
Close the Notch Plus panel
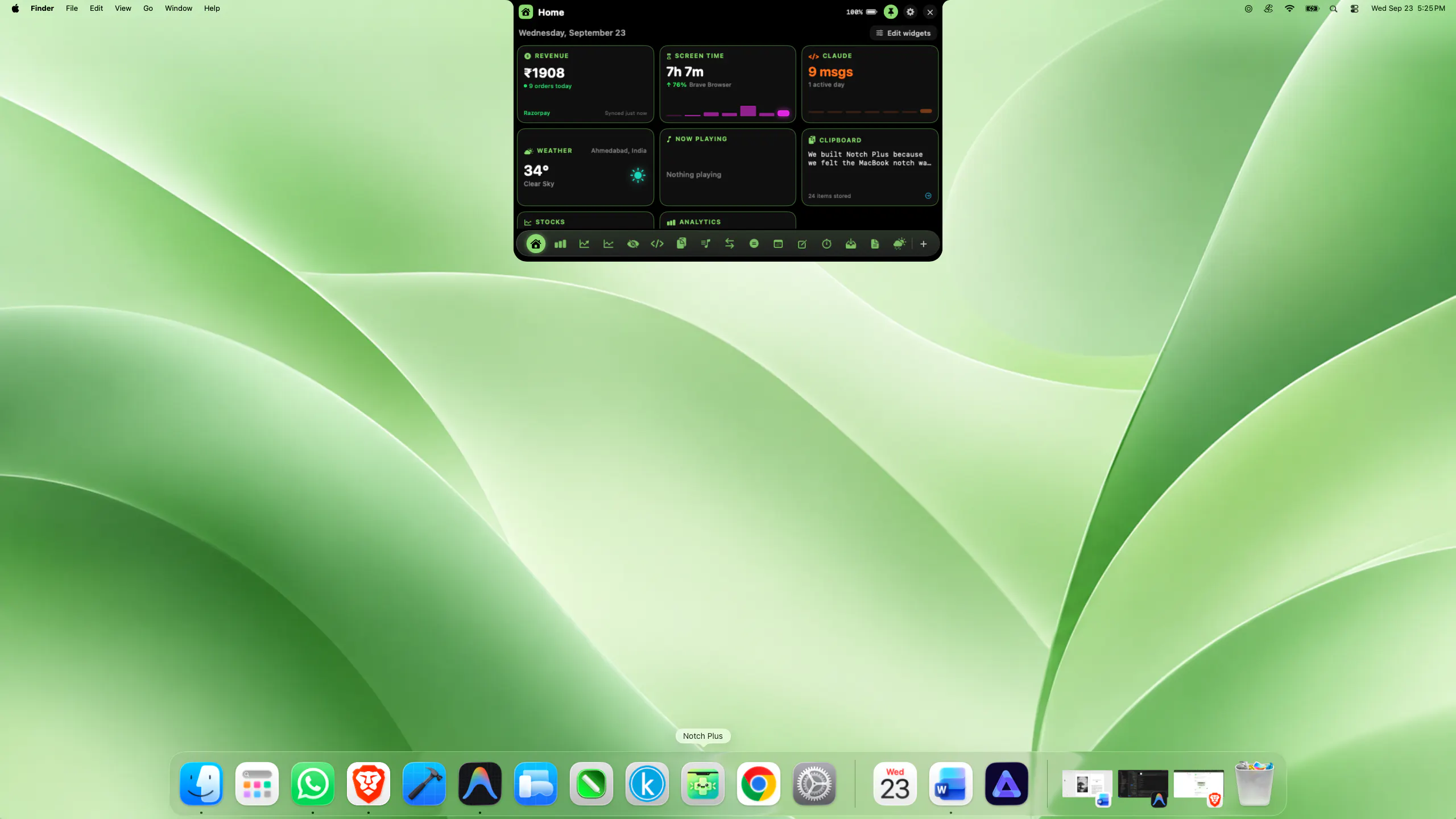coord(930,12)
